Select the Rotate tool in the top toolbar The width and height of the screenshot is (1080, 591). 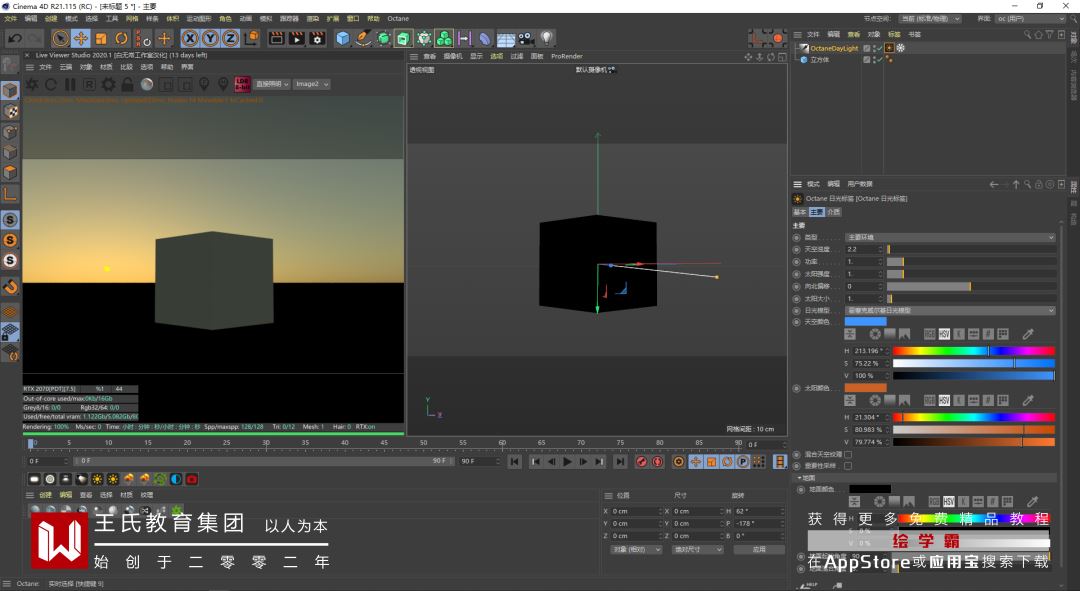tap(120, 38)
